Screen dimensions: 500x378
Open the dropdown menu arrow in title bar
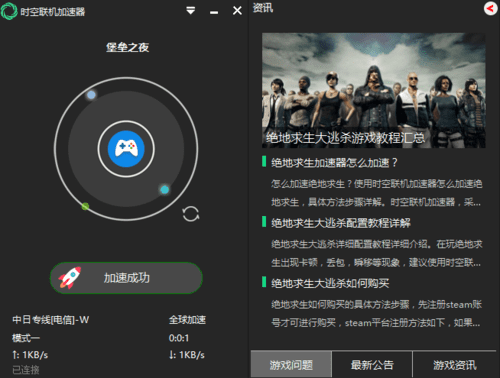point(191,11)
